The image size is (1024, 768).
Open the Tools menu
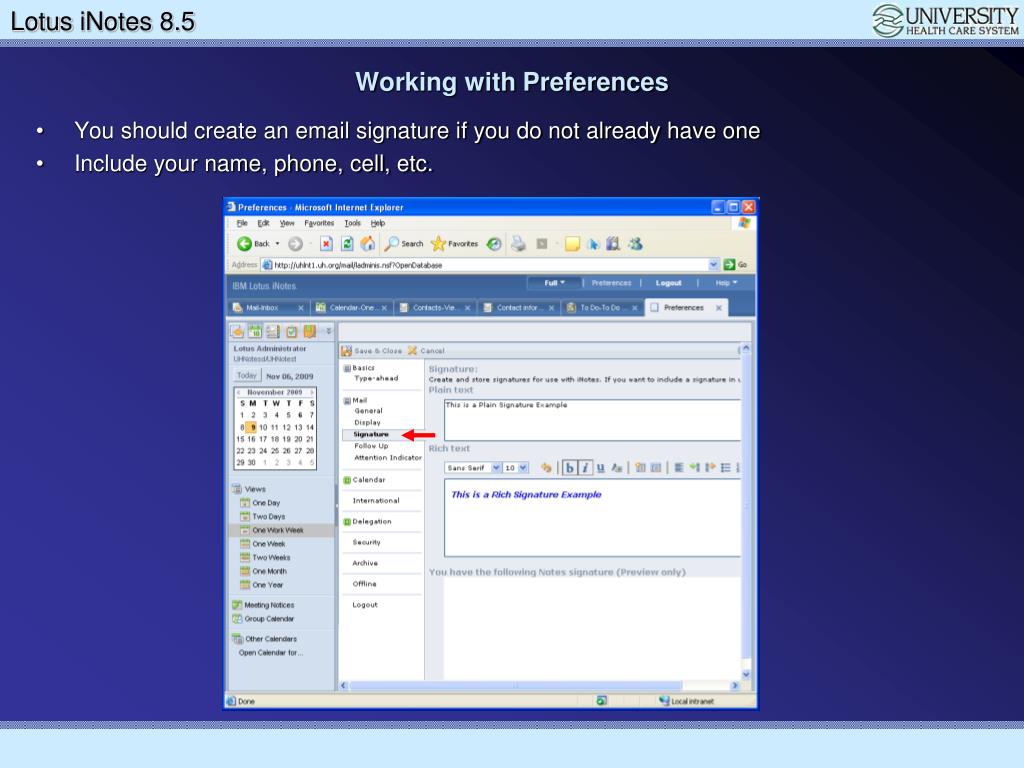352,223
